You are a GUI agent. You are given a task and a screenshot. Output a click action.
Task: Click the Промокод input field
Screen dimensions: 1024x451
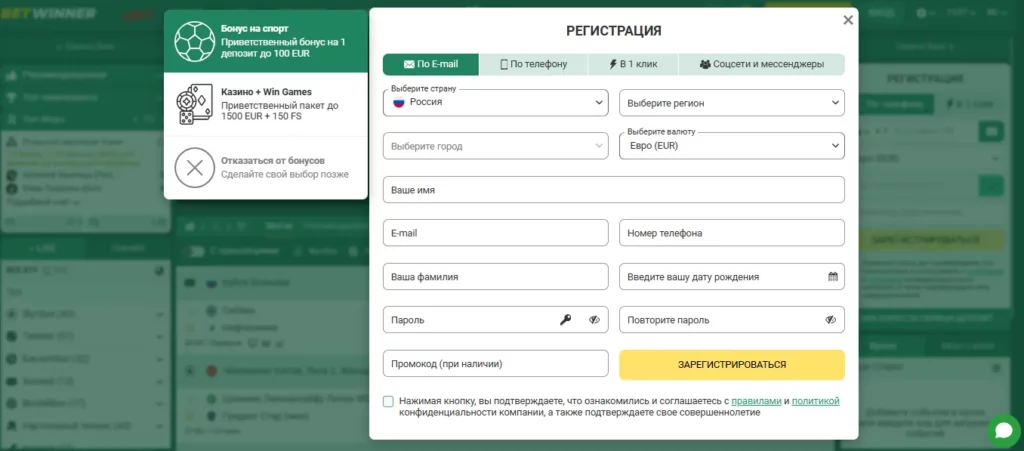(x=495, y=364)
